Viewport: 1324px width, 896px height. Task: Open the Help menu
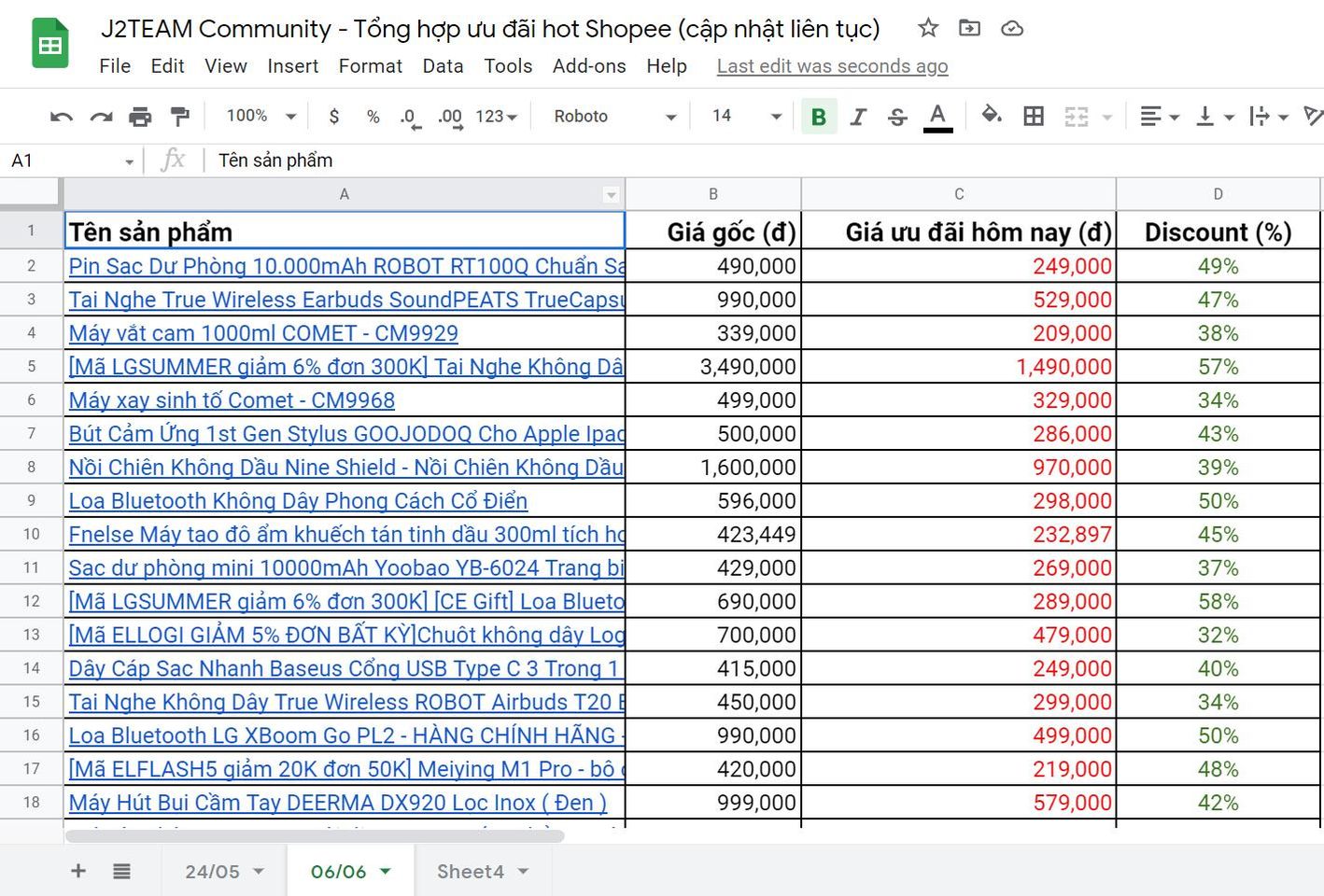667,66
